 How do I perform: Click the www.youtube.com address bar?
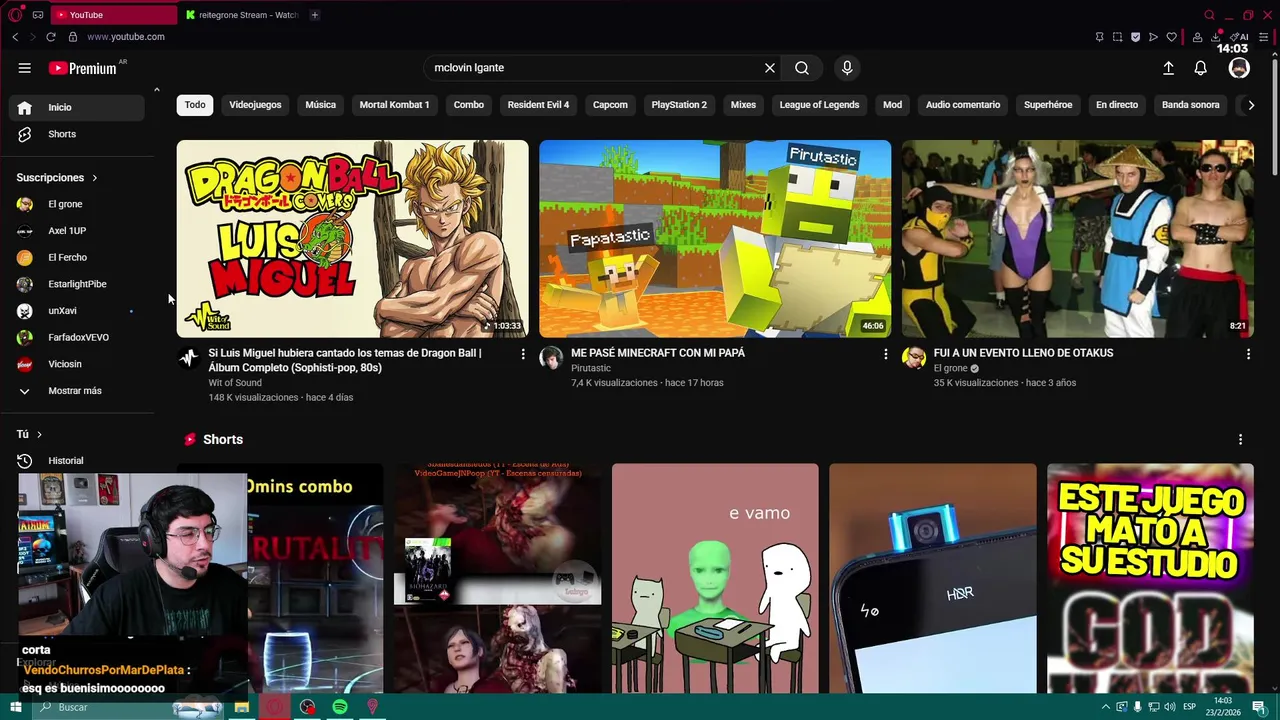point(126,37)
